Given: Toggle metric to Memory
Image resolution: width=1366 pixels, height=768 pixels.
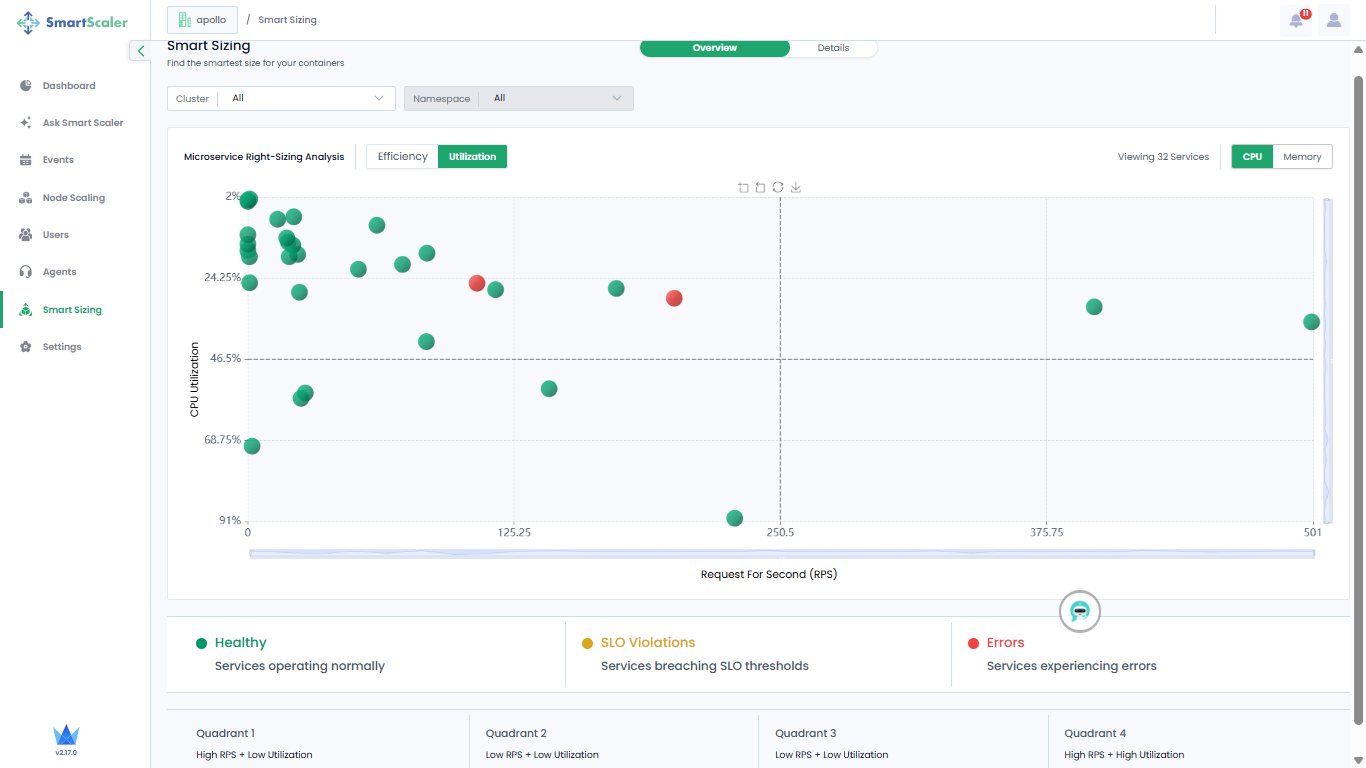Looking at the screenshot, I should pyautogui.click(x=1302, y=156).
